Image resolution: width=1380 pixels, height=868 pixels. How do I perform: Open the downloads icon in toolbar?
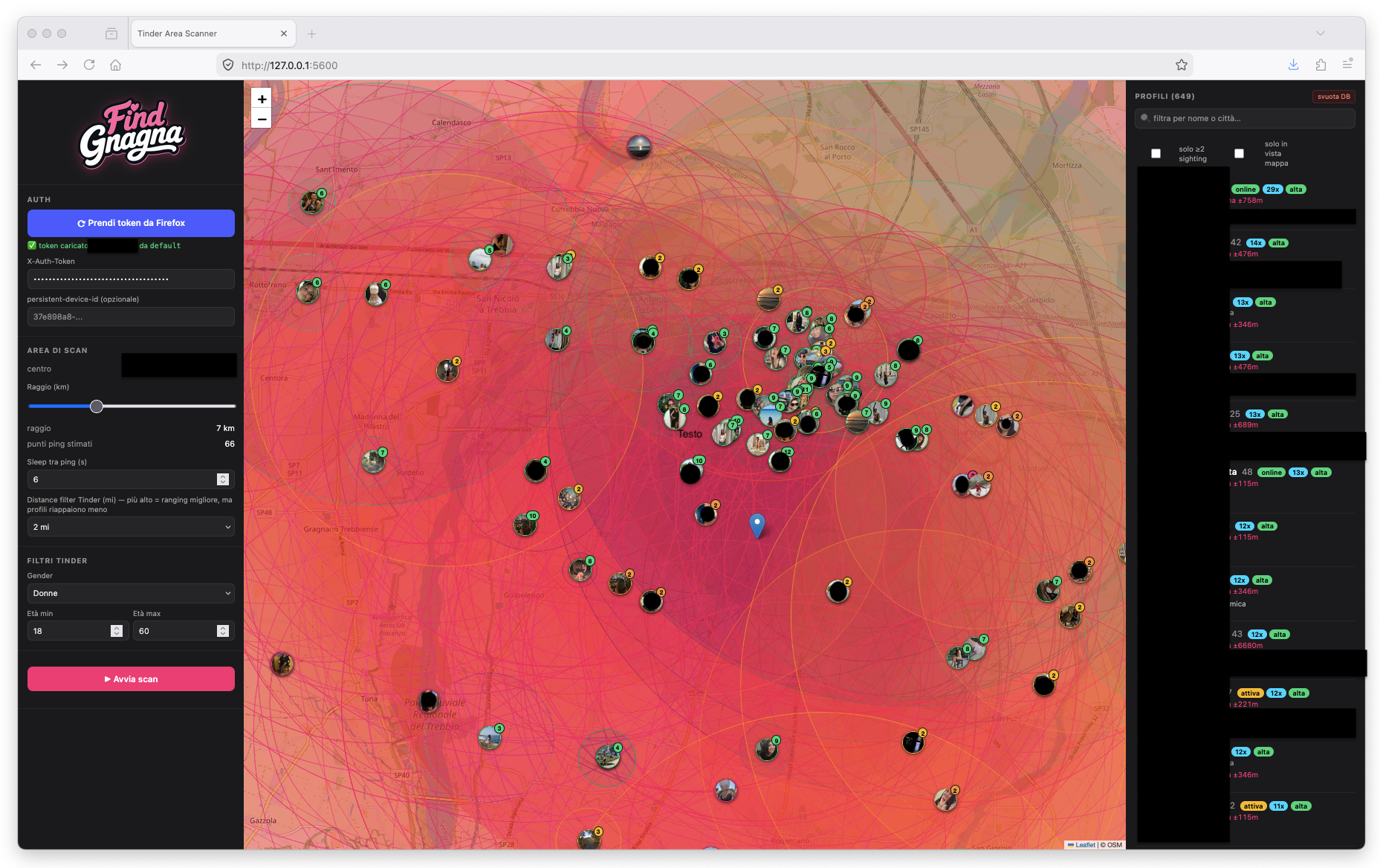pos(1293,65)
